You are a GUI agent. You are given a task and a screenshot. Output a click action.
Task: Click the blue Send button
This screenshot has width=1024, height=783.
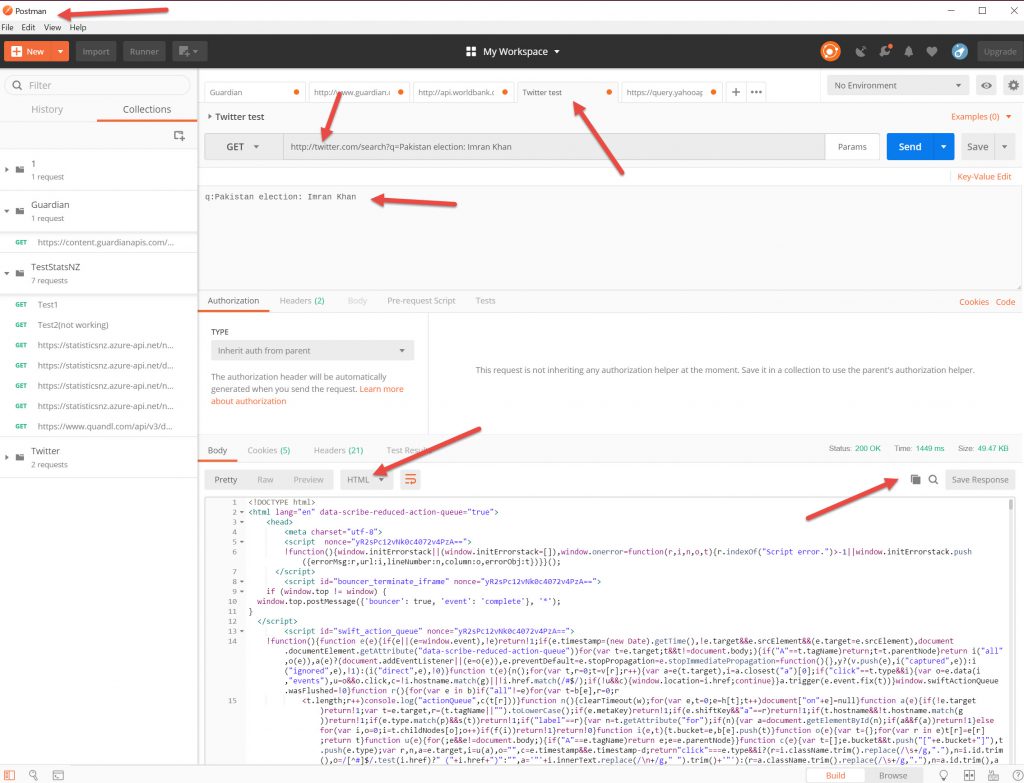coord(909,147)
